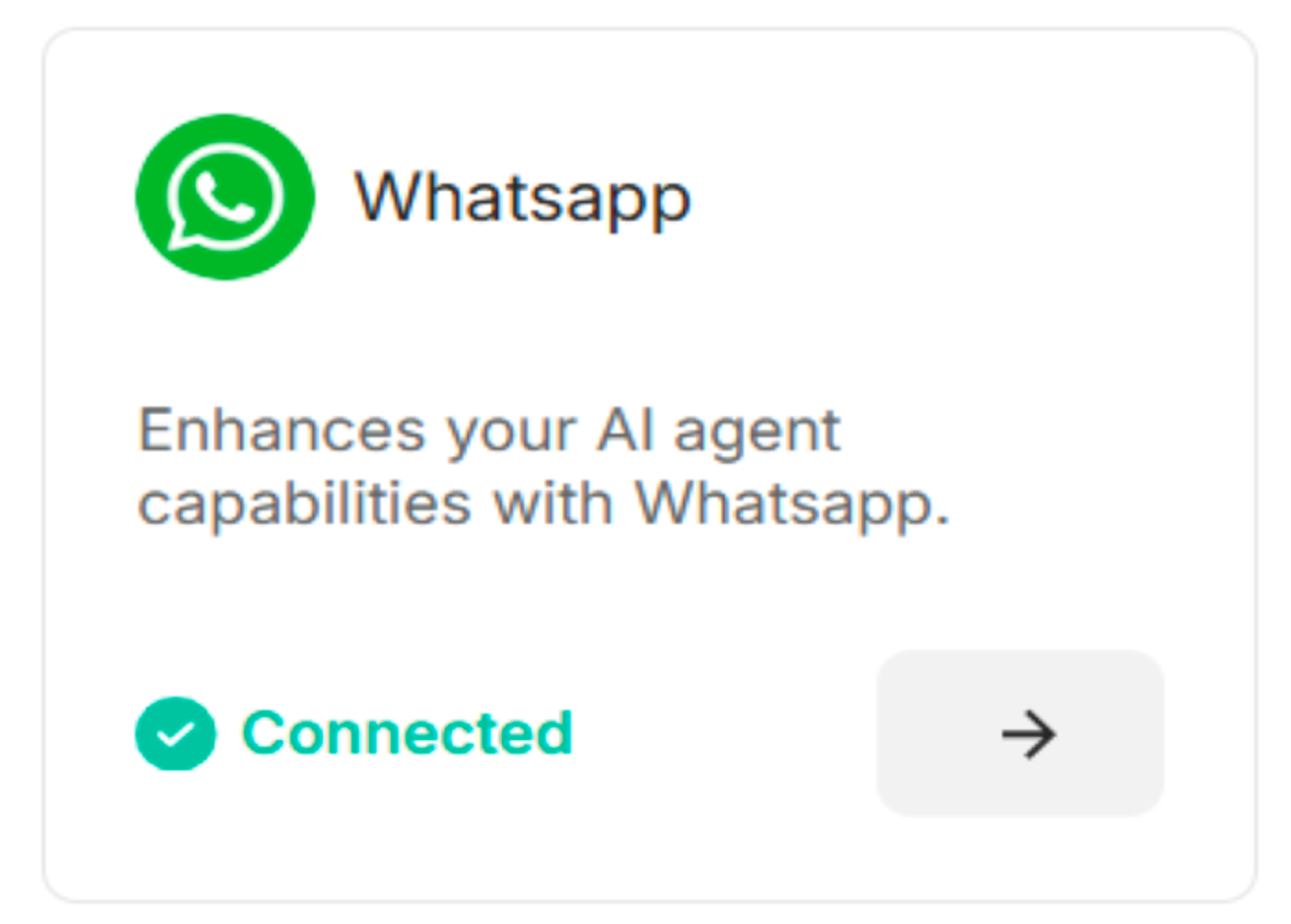The image size is (1291, 924).
Task: Click the check mark beside Connected
Action: click(175, 734)
